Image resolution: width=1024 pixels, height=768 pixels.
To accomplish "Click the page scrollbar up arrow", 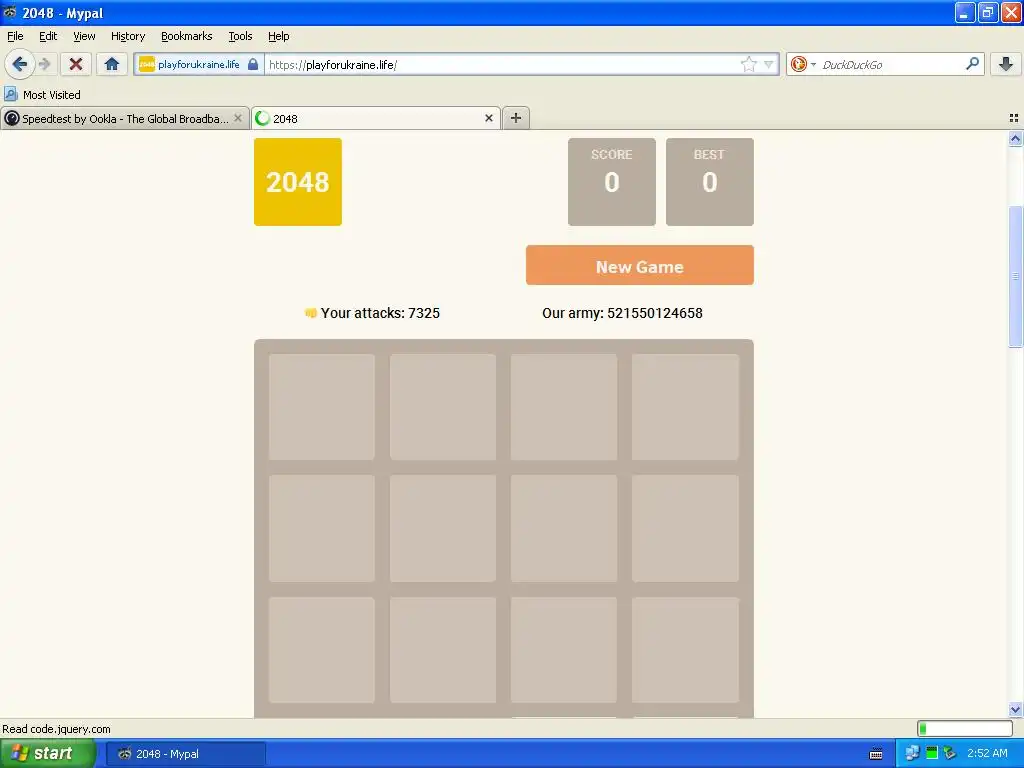I will [1015, 138].
